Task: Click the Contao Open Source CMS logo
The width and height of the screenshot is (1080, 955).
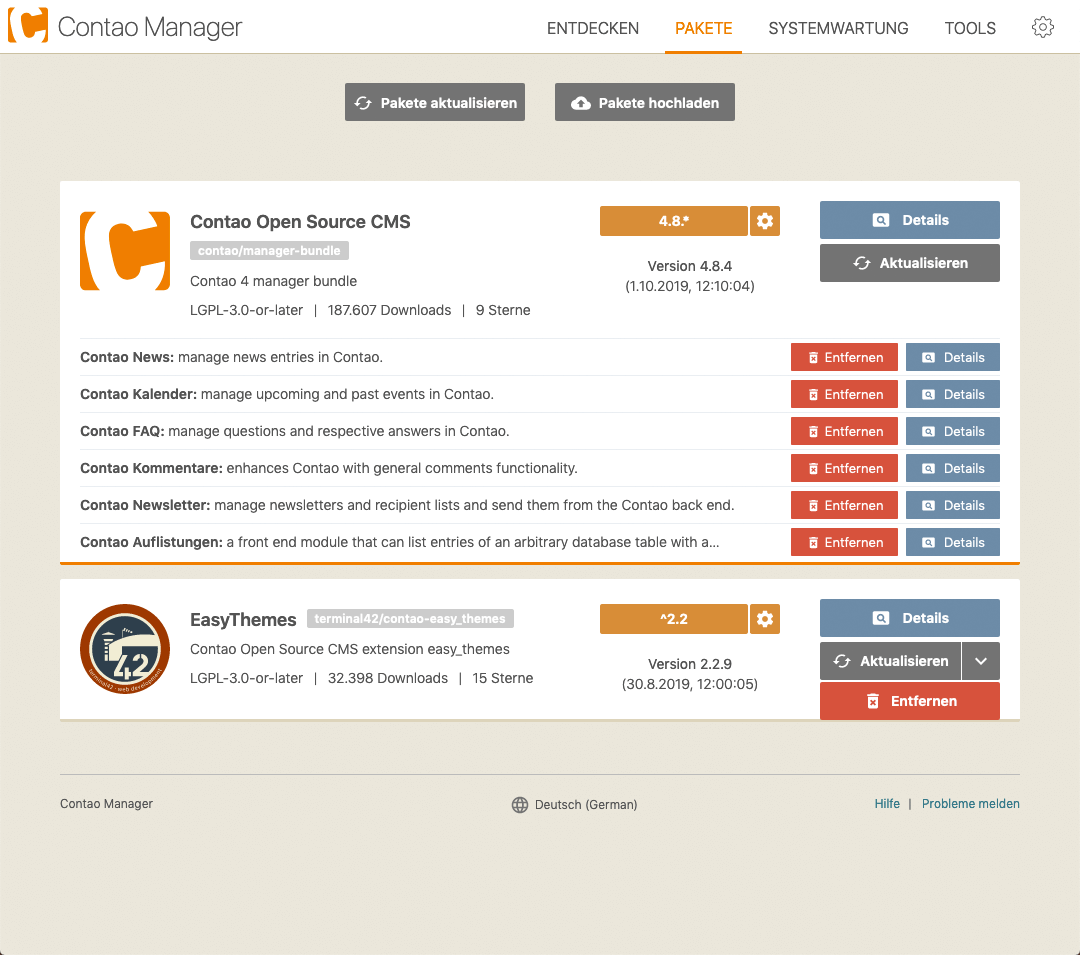Action: coord(125,251)
